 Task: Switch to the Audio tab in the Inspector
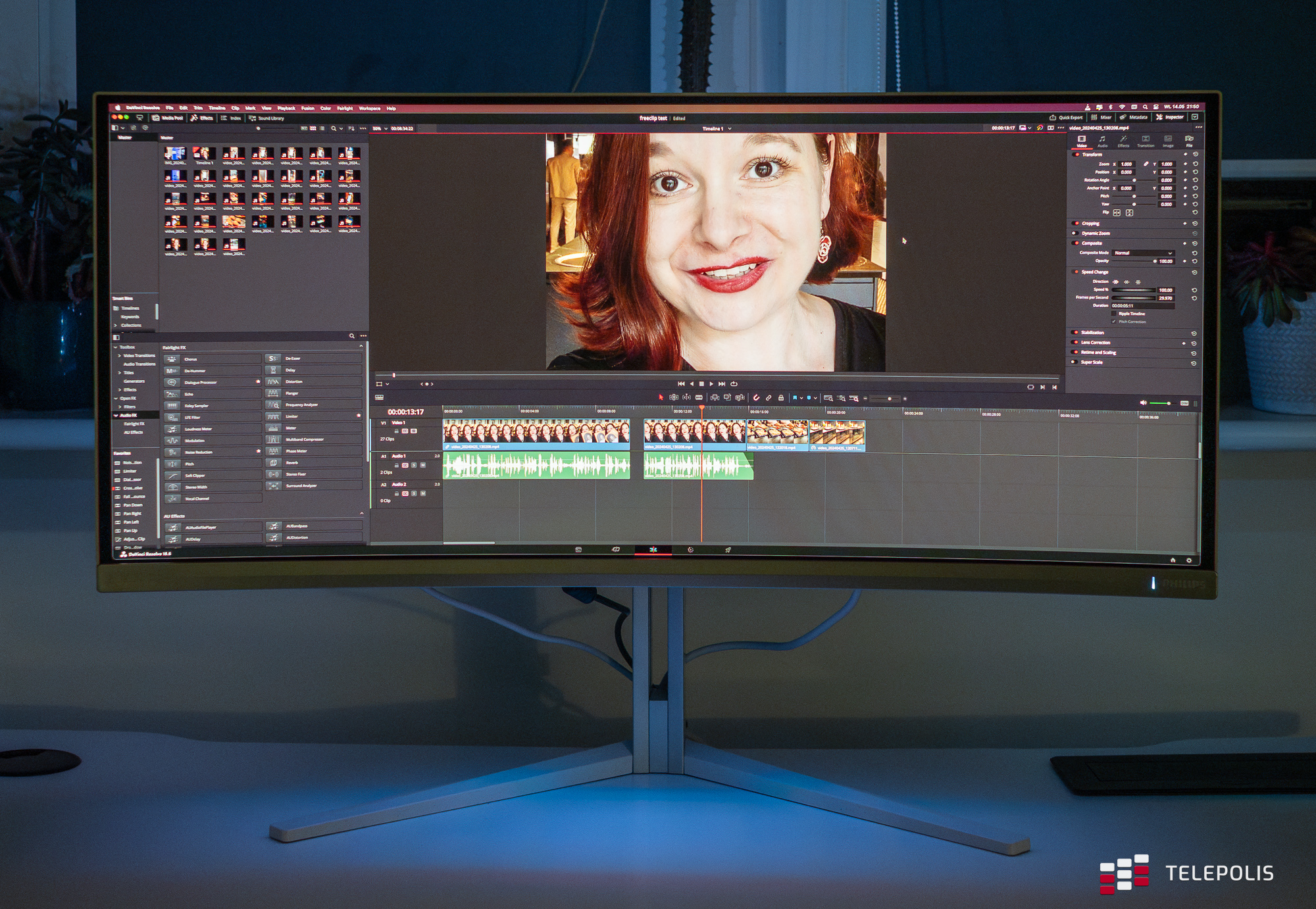[1102, 141]
